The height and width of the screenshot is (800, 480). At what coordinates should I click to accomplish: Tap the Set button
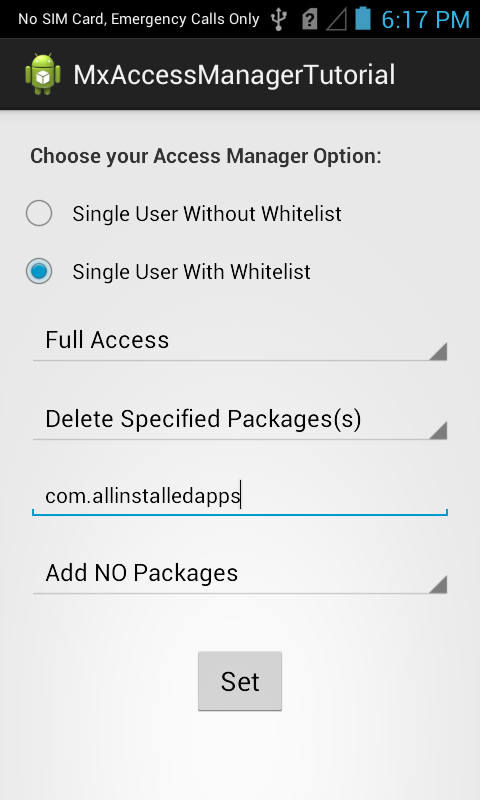(240, 681)
